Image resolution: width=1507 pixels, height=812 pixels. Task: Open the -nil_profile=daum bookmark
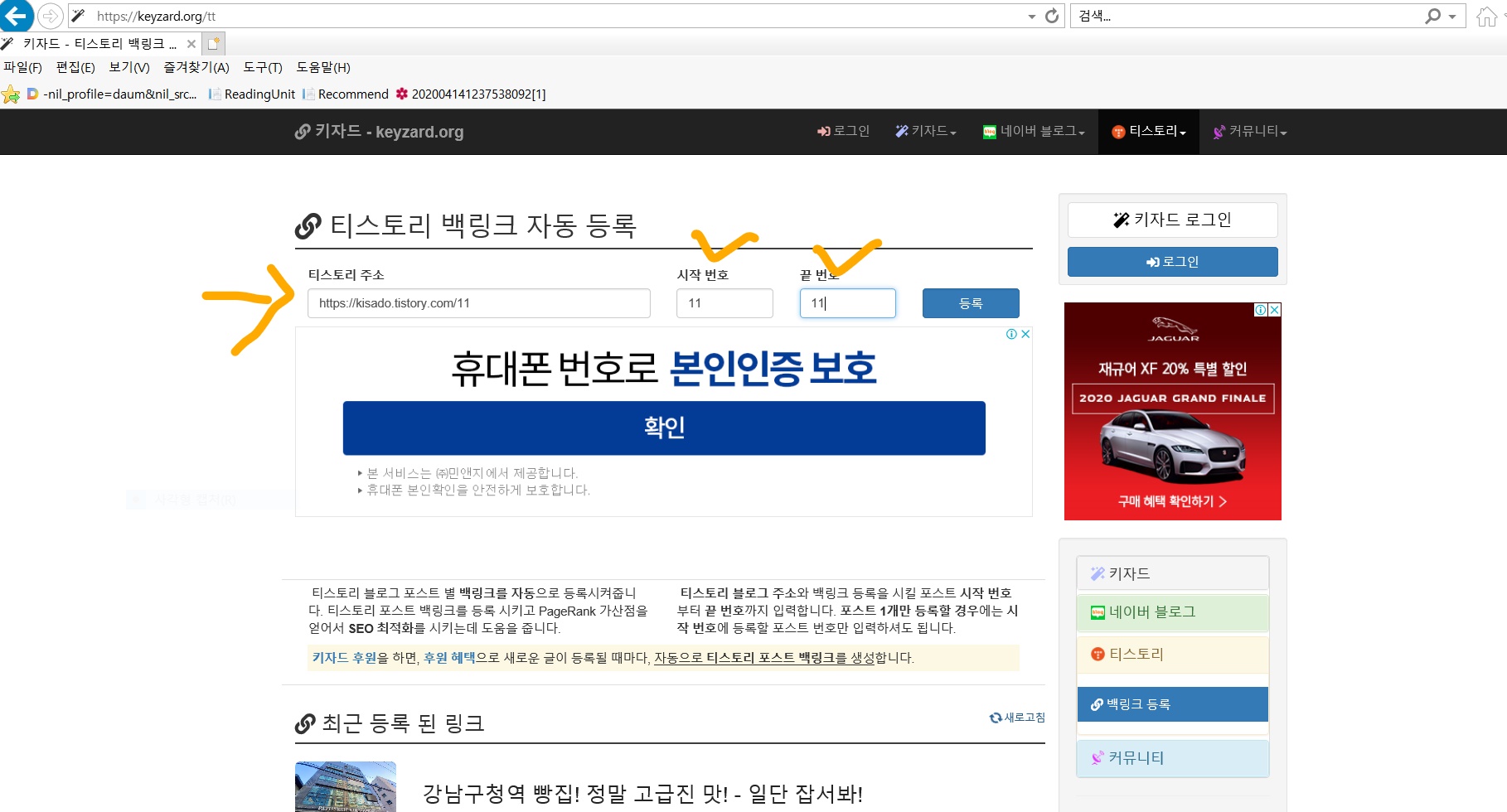(x=112, y=94)
